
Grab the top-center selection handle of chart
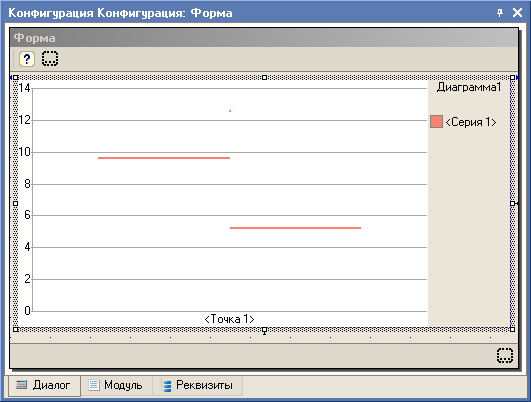(x=264, y=78)
